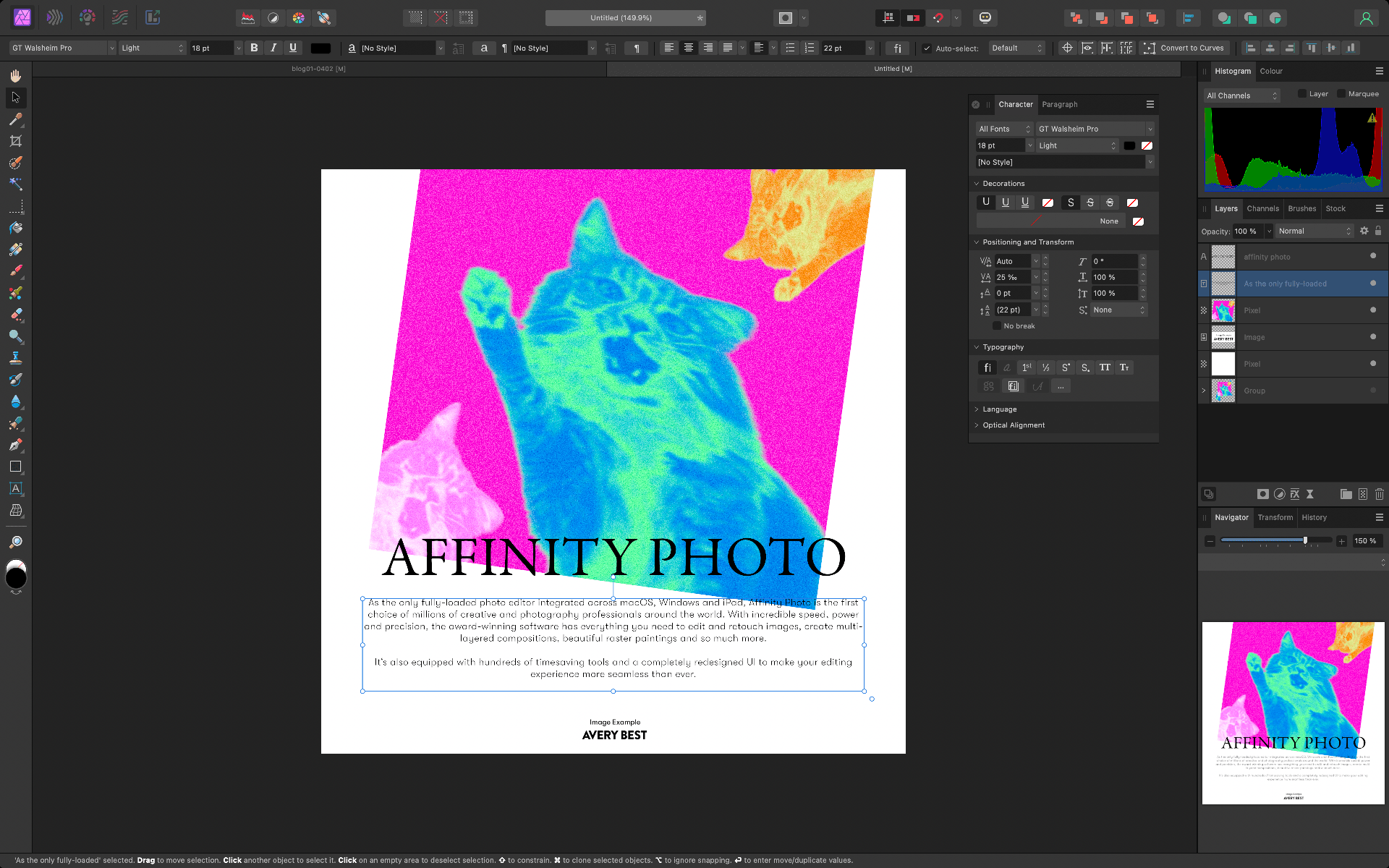Viewport: 1389px width, 868px height.
Task: Enable the No break checkbox
Action: (997, 326)
